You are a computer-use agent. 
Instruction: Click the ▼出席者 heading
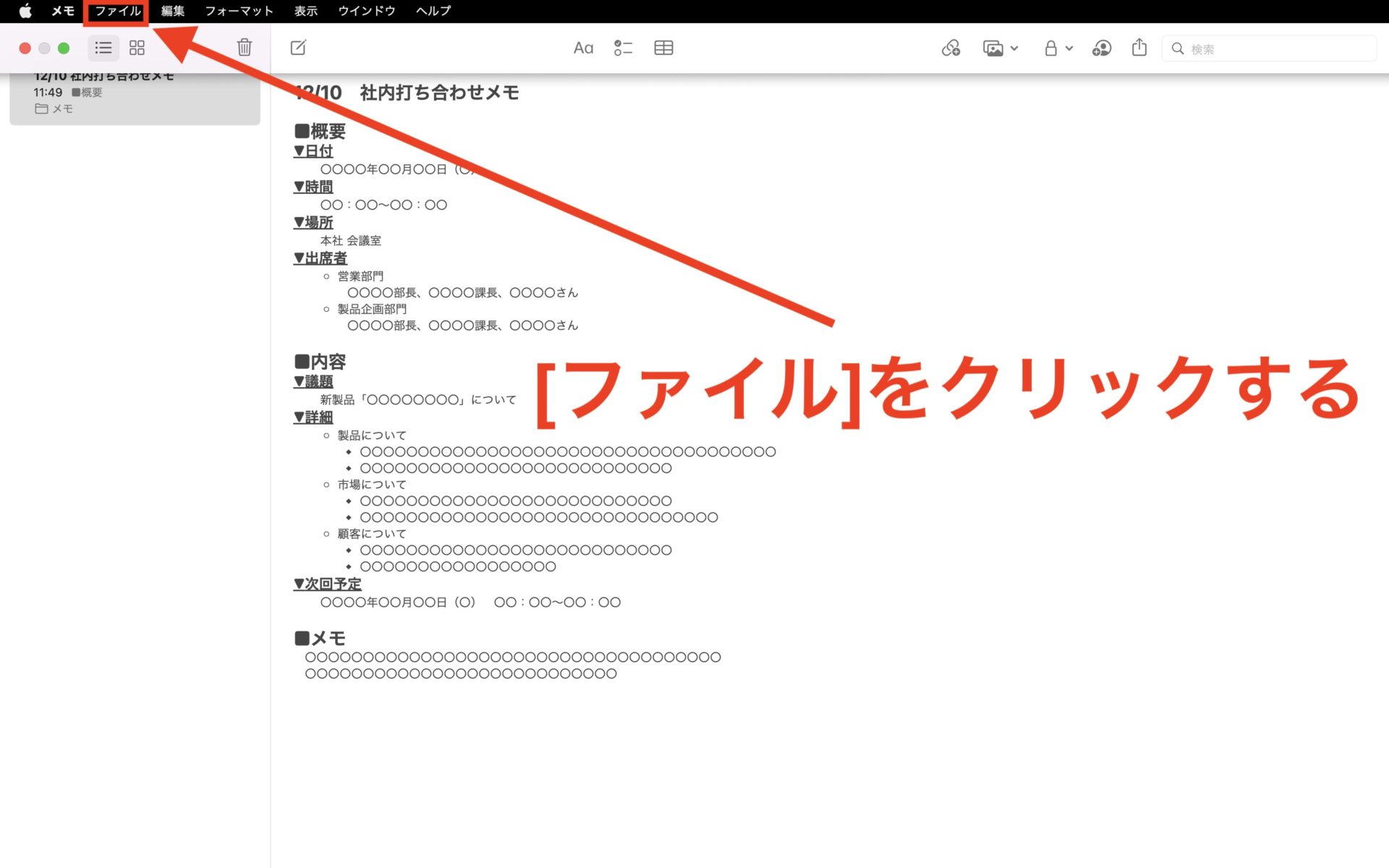click(320, 258)
